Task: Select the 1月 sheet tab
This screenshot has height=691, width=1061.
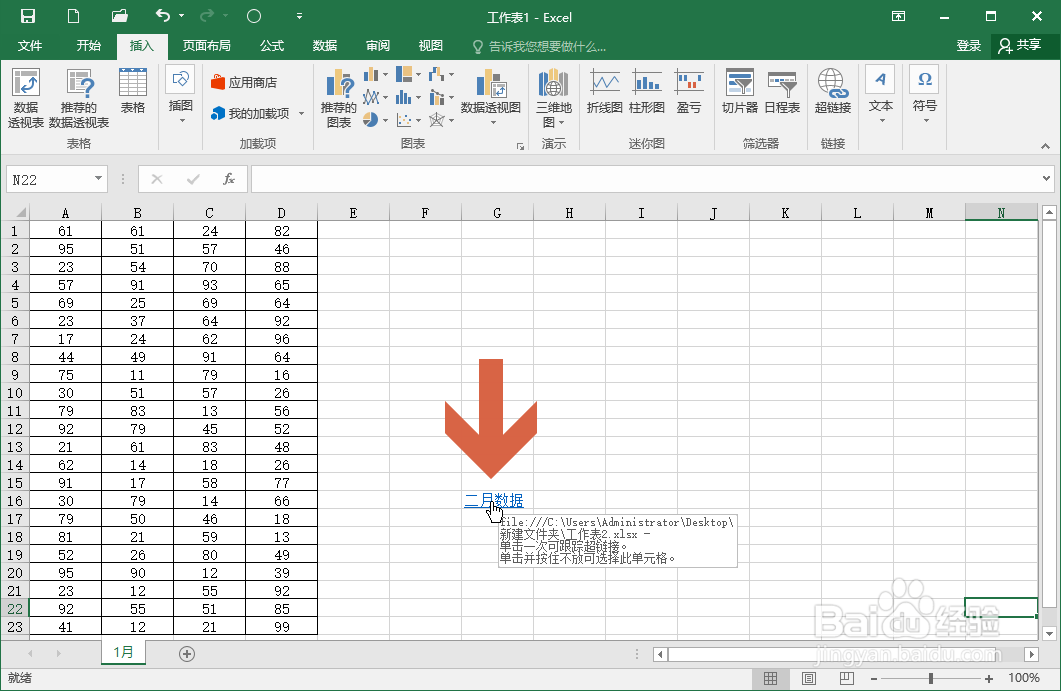Action: click(x=123, y=653)
